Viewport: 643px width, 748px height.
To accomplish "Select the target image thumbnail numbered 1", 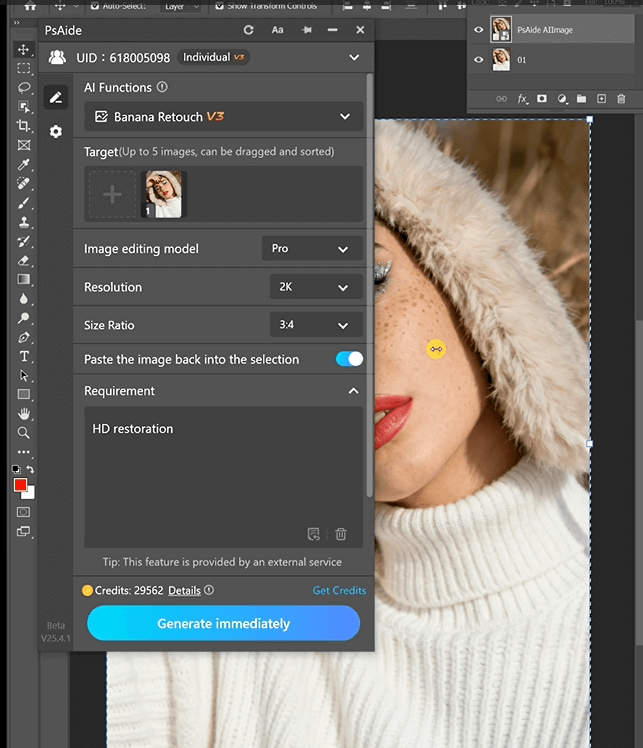I will point(164,195).
